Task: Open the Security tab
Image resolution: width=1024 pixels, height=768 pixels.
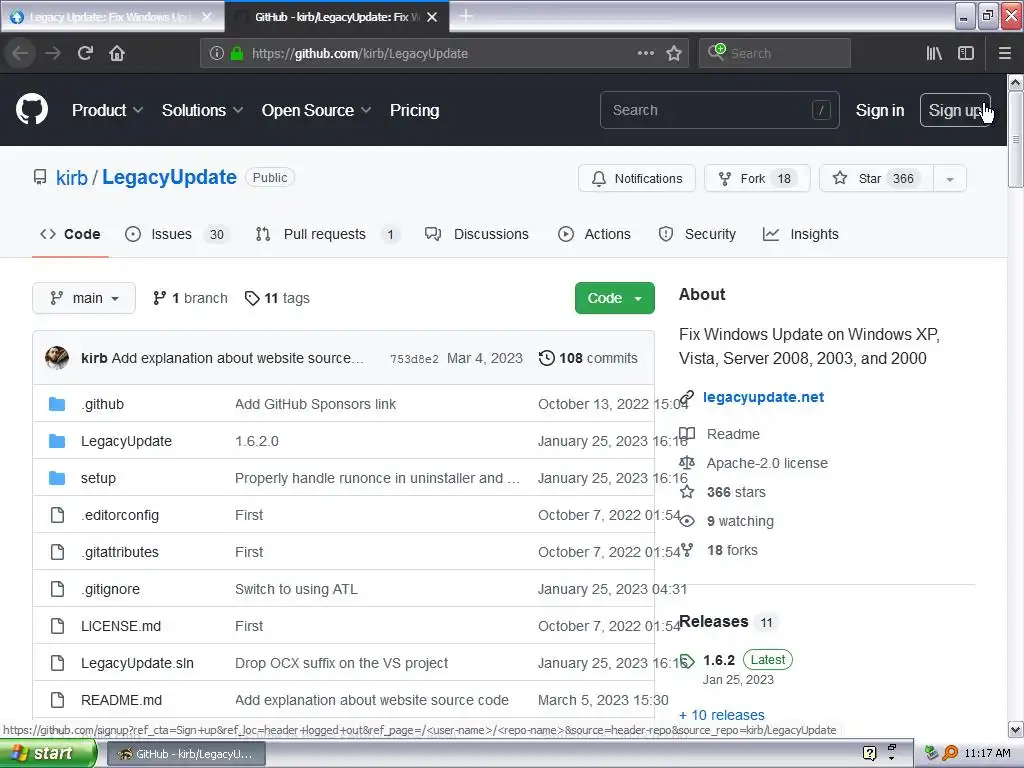Action: point(697,234)
